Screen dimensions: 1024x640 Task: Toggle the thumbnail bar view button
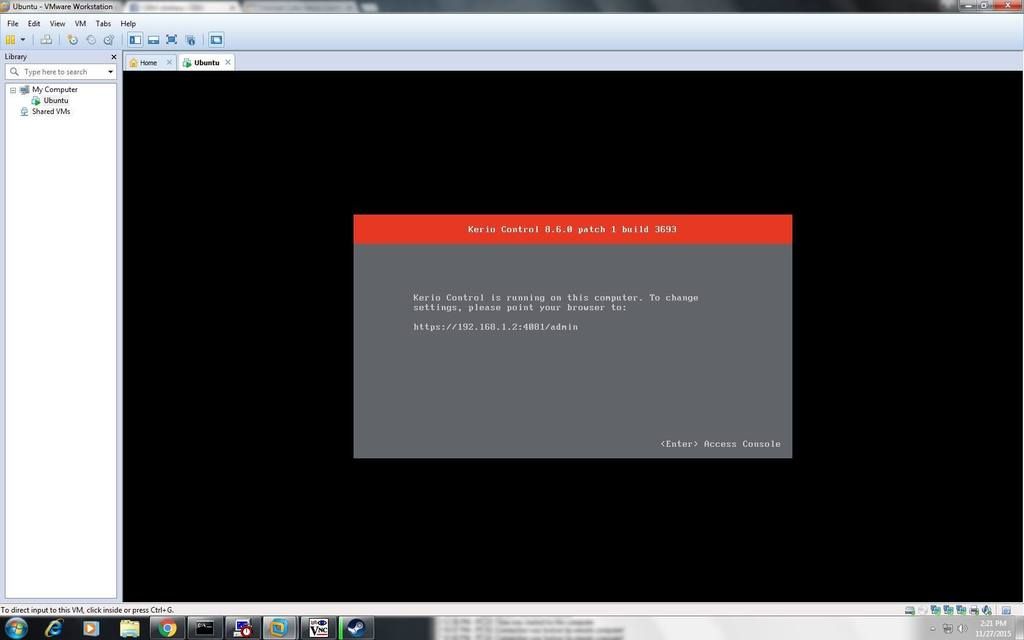click(153, 40)
